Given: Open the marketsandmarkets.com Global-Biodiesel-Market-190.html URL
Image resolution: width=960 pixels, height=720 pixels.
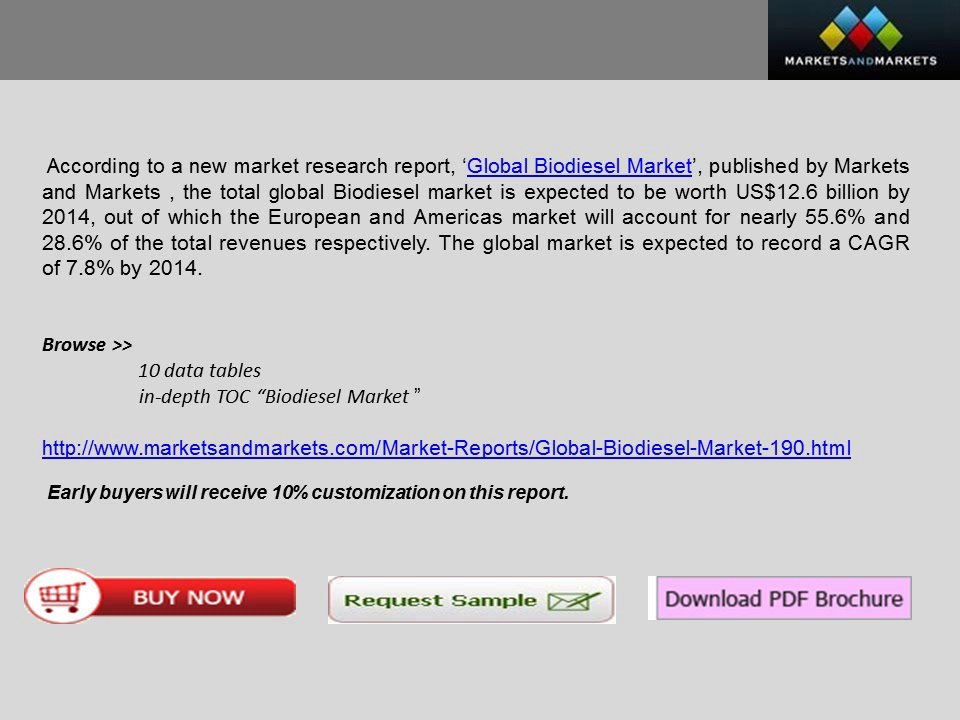Looking at the screenshot, I should (x=446, y=448).
